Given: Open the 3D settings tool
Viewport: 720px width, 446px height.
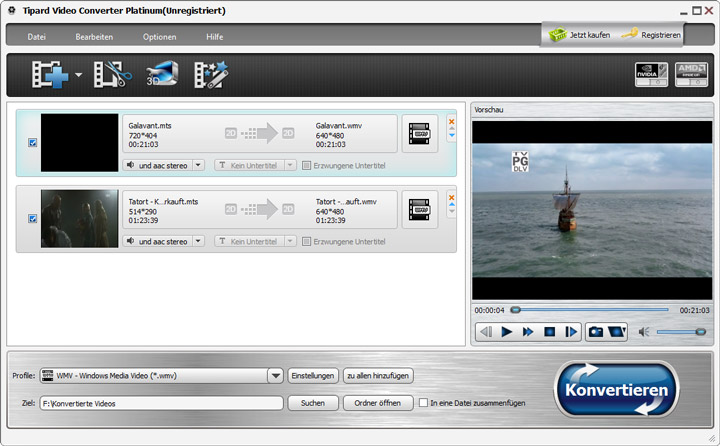Looking at the screenshot, I should [x=162, y=73].
